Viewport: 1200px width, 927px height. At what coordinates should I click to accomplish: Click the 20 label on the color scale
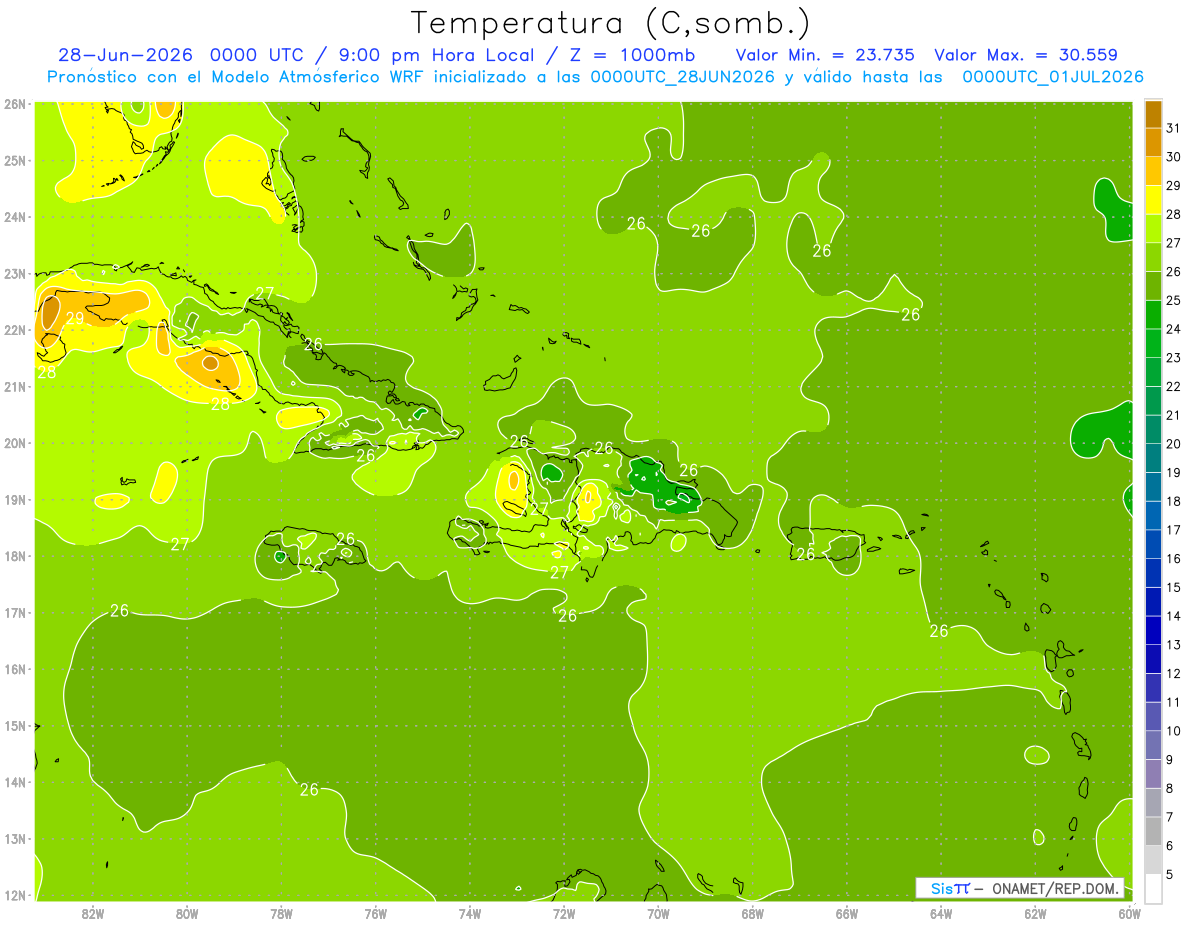(x=1173, y=444)
